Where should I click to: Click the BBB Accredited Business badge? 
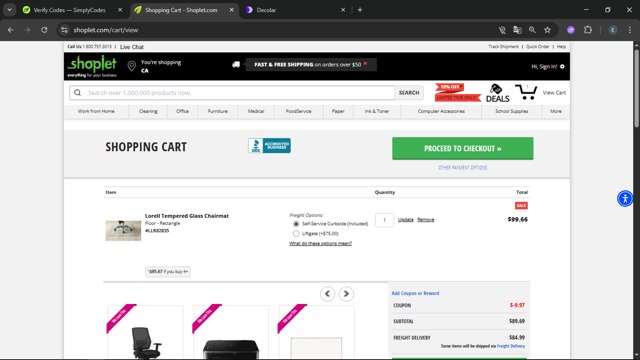[x=269, y=146]
